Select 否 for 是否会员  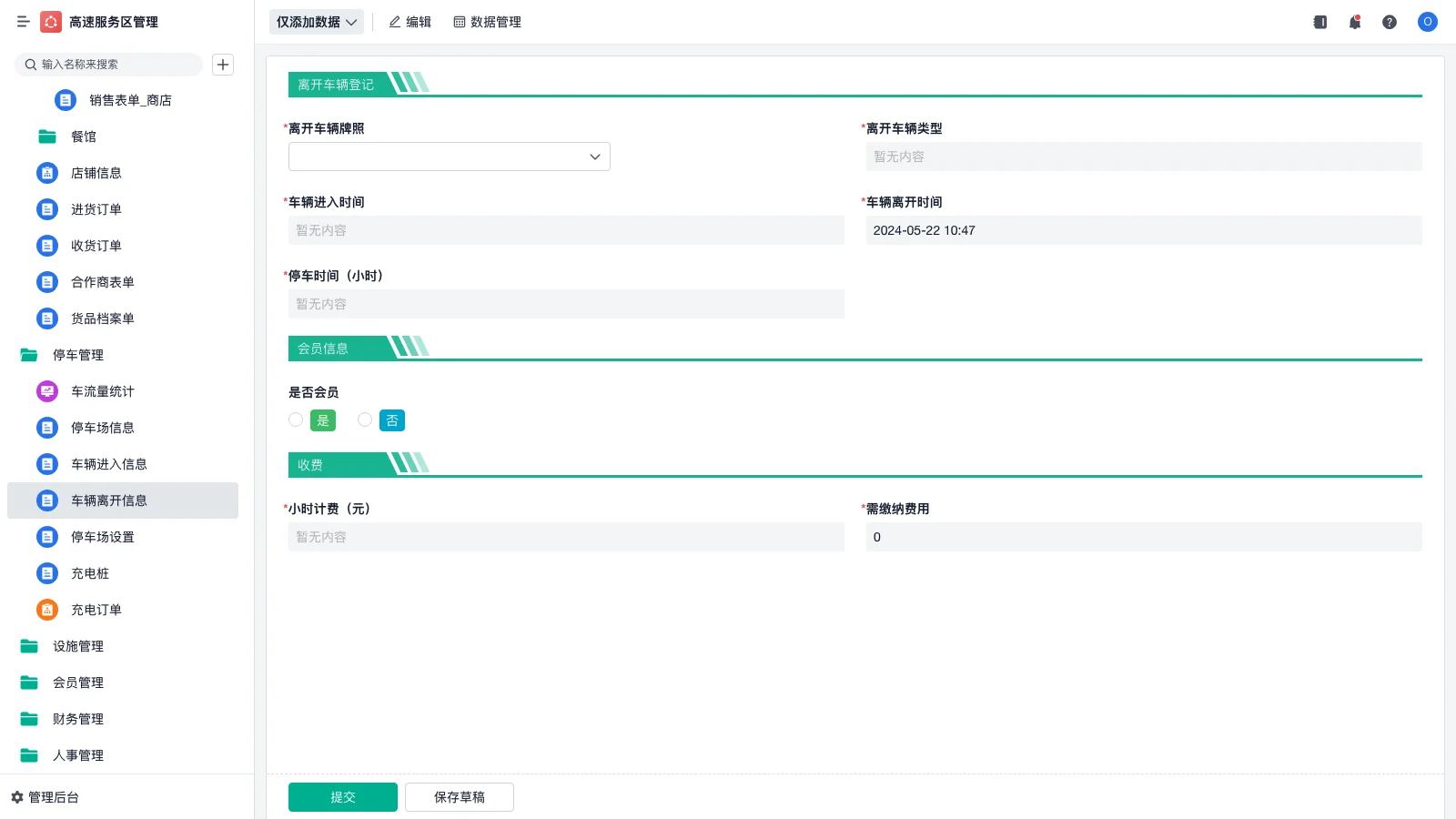(365, 420)
